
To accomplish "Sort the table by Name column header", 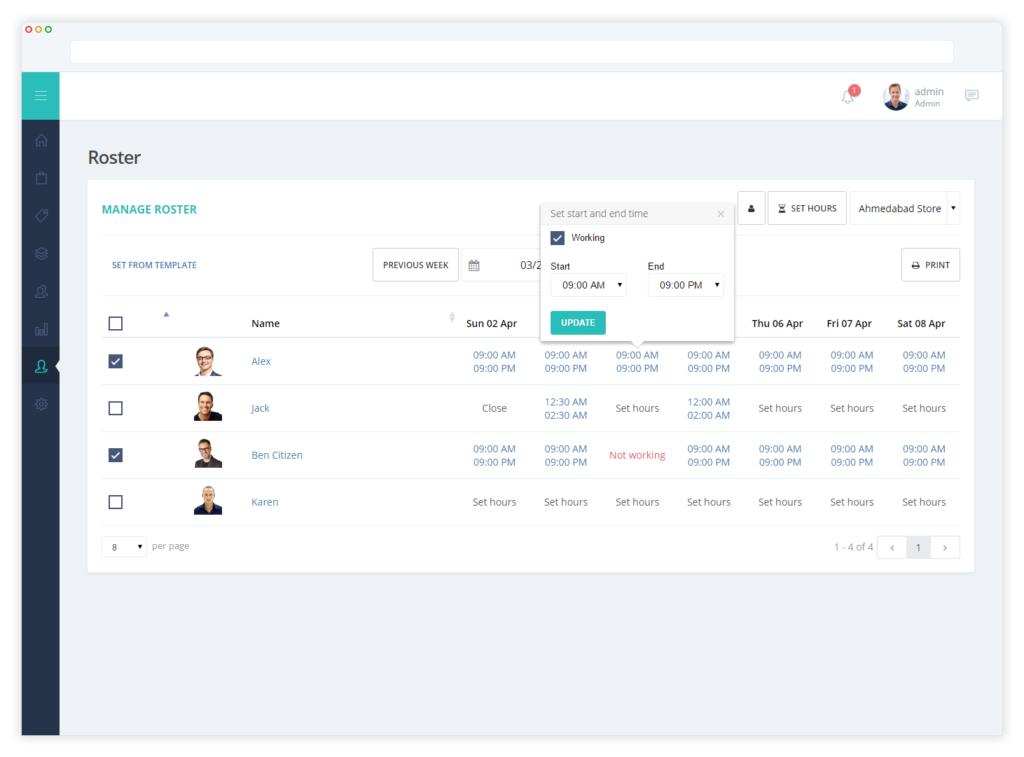I will click(265, 323).
